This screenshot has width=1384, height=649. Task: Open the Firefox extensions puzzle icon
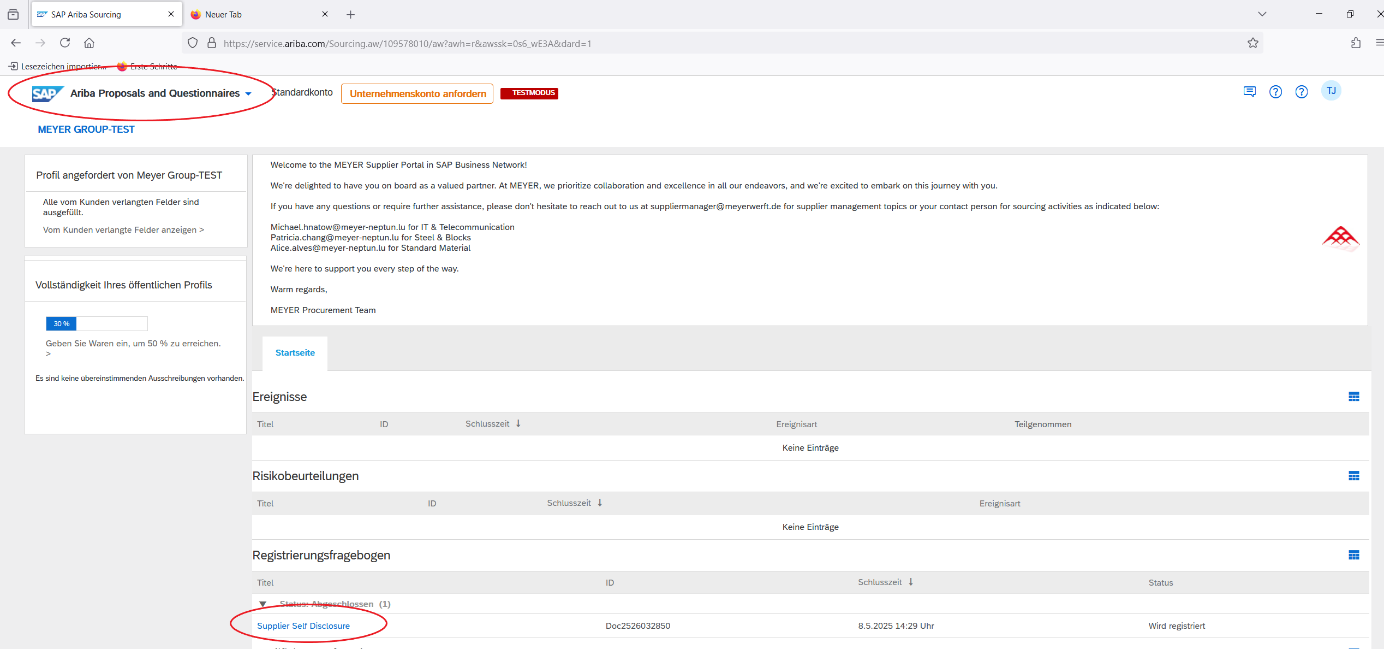coord(1356,43)
